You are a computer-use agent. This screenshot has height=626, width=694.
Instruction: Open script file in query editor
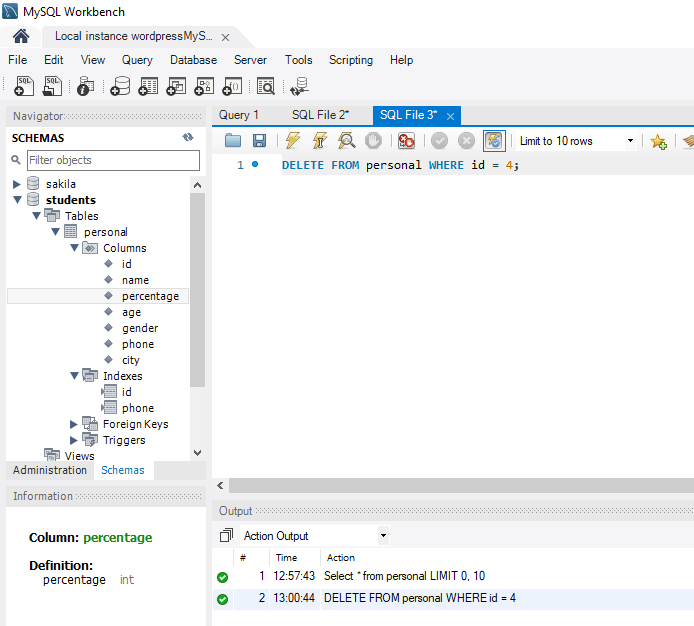(233, 141)
